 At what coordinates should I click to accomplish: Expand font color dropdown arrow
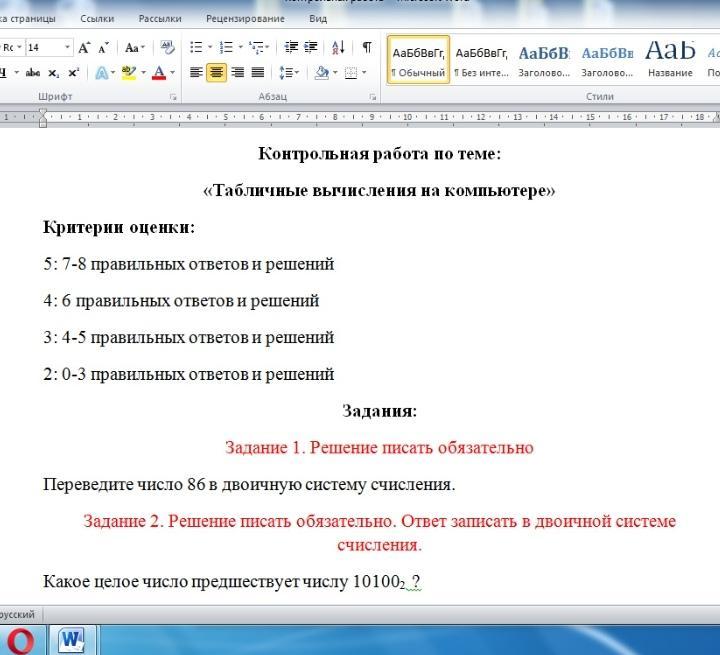[x=173, y=73]
